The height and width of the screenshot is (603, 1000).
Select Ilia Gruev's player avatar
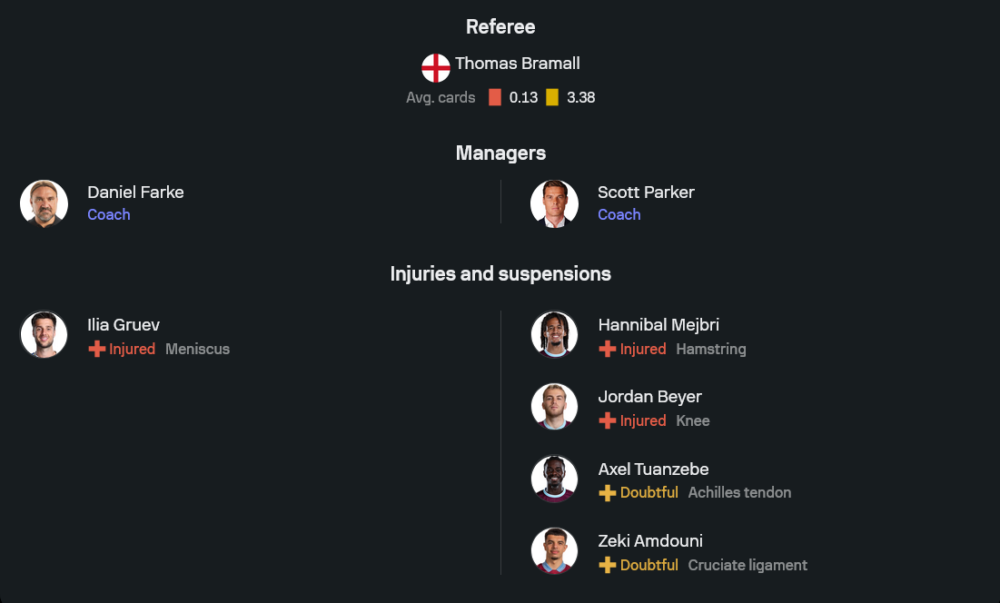point(44,335)
